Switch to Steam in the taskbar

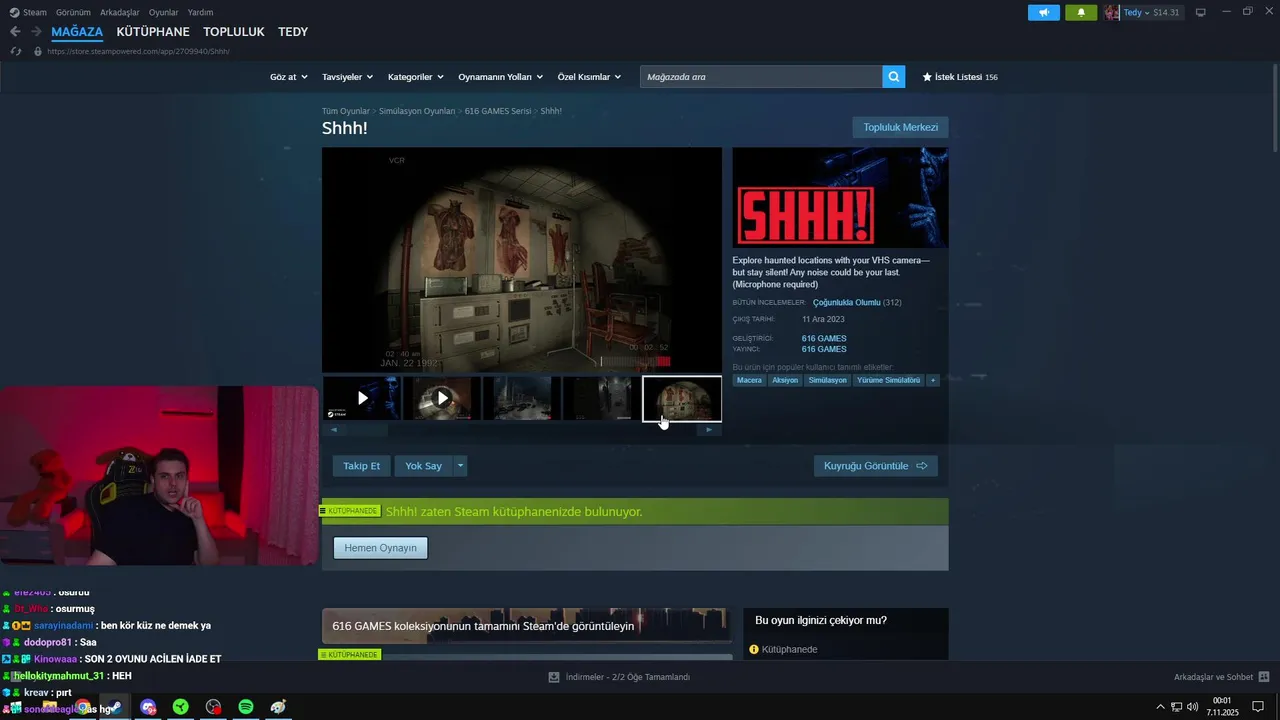pos(115,707)
